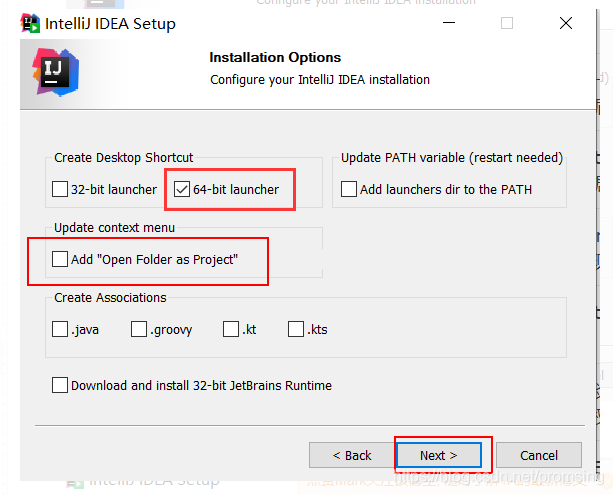Click the Create Associations group label

click(111, 298)
